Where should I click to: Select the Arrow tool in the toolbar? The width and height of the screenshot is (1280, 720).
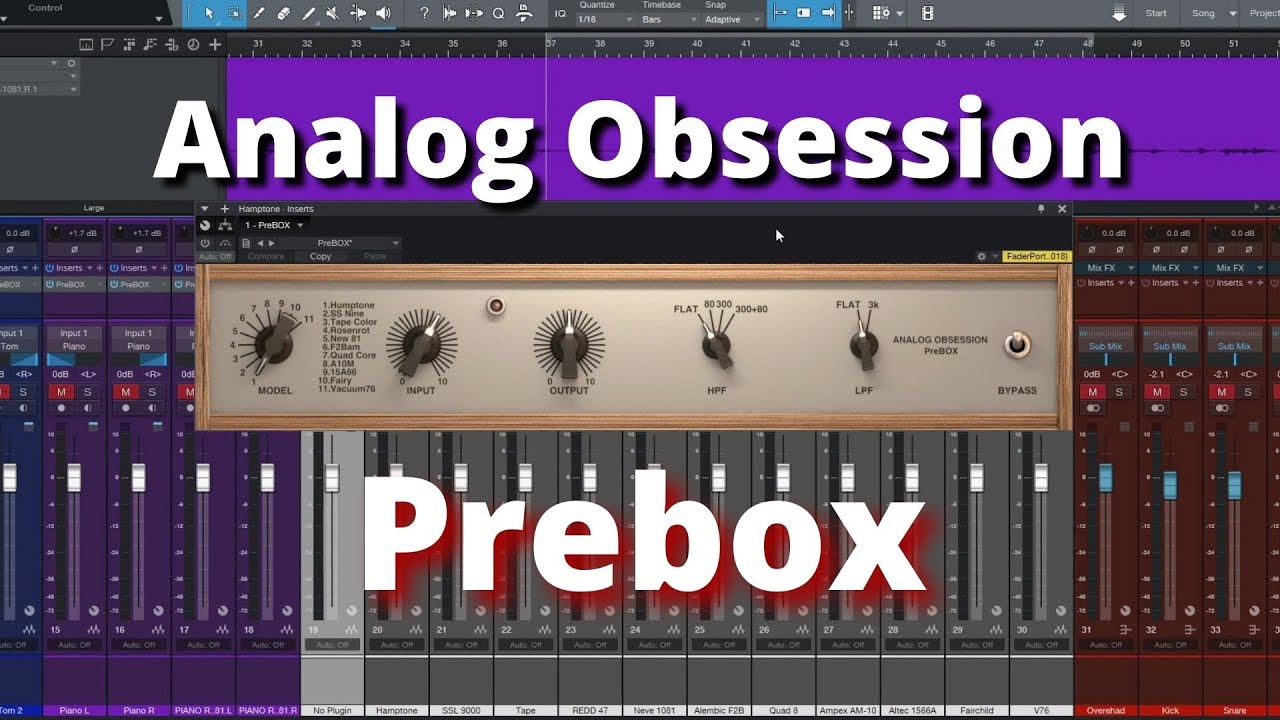pos(209,13)
